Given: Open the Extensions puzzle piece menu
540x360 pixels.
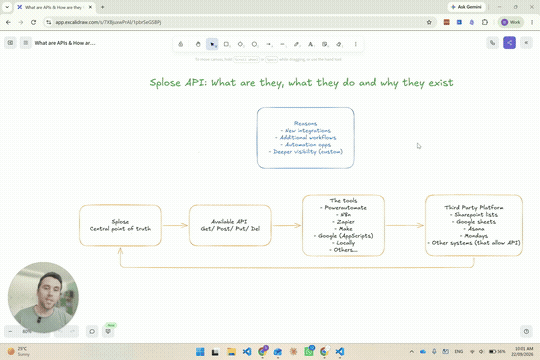Looking at the screenshot, I should [x=485, y=22].
